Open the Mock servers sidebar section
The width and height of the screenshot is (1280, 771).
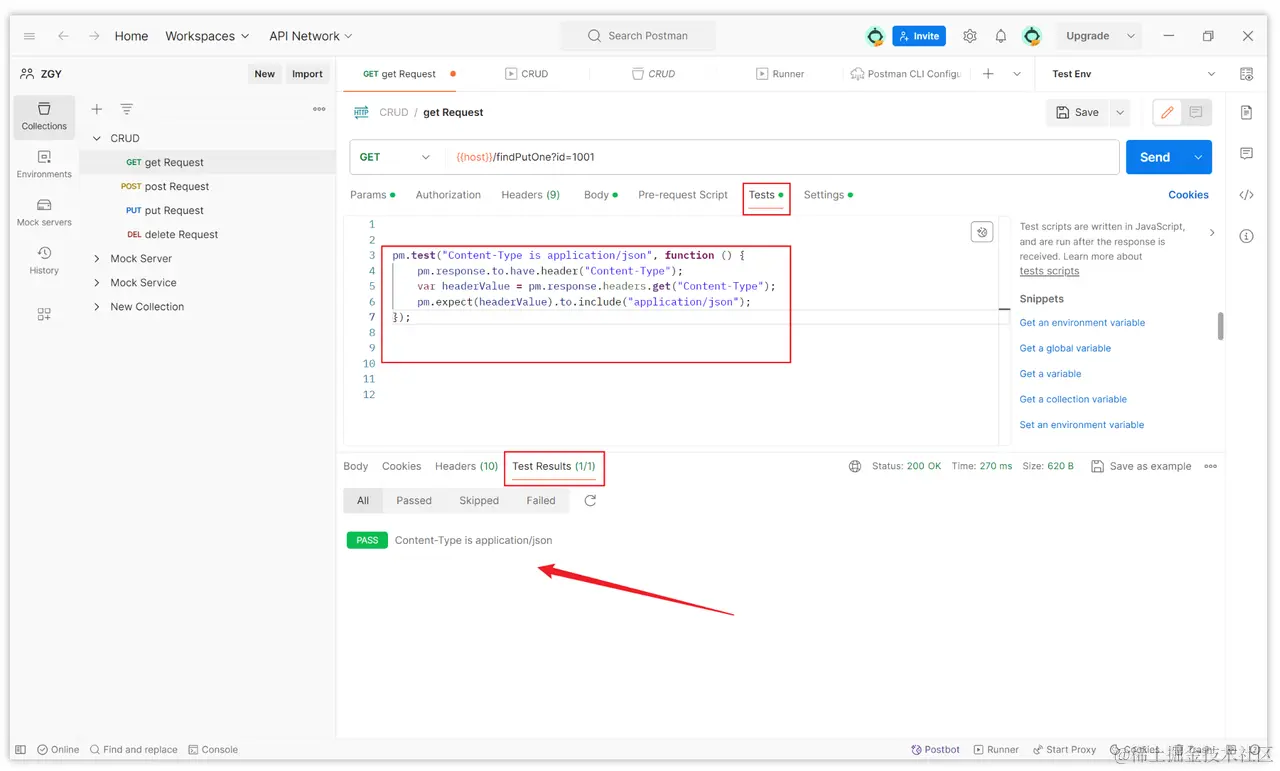(x=44, y=212)
